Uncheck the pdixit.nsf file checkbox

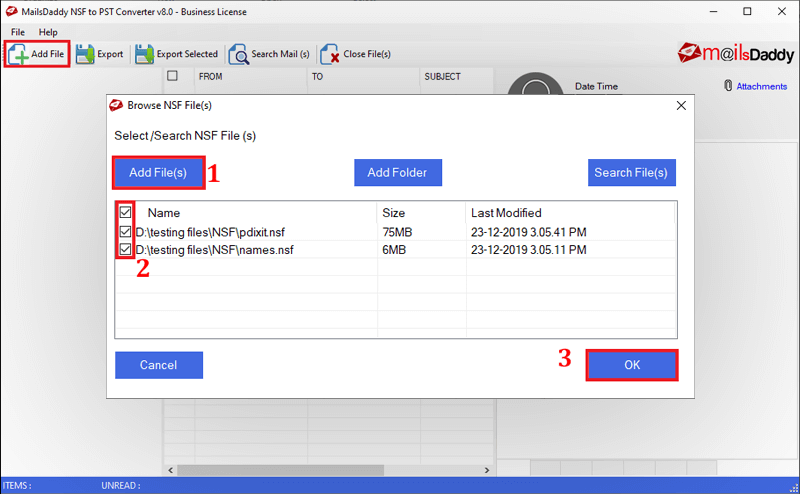click(x=126, y=232)
